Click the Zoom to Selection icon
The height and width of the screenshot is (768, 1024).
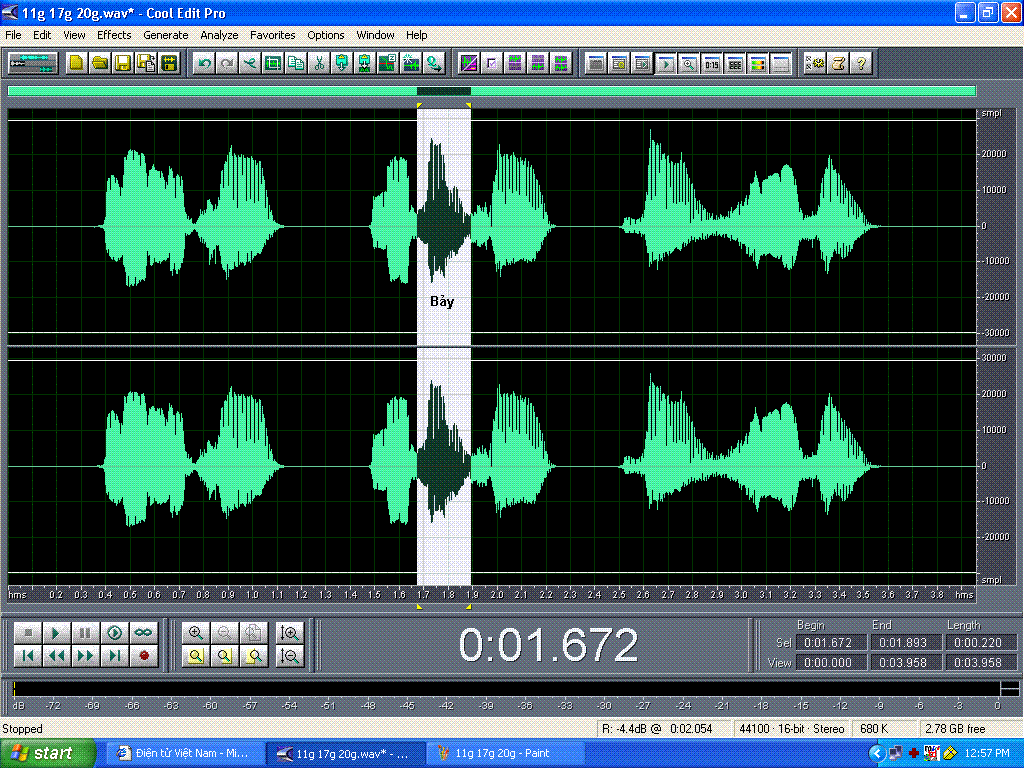(x=195, y=655)
